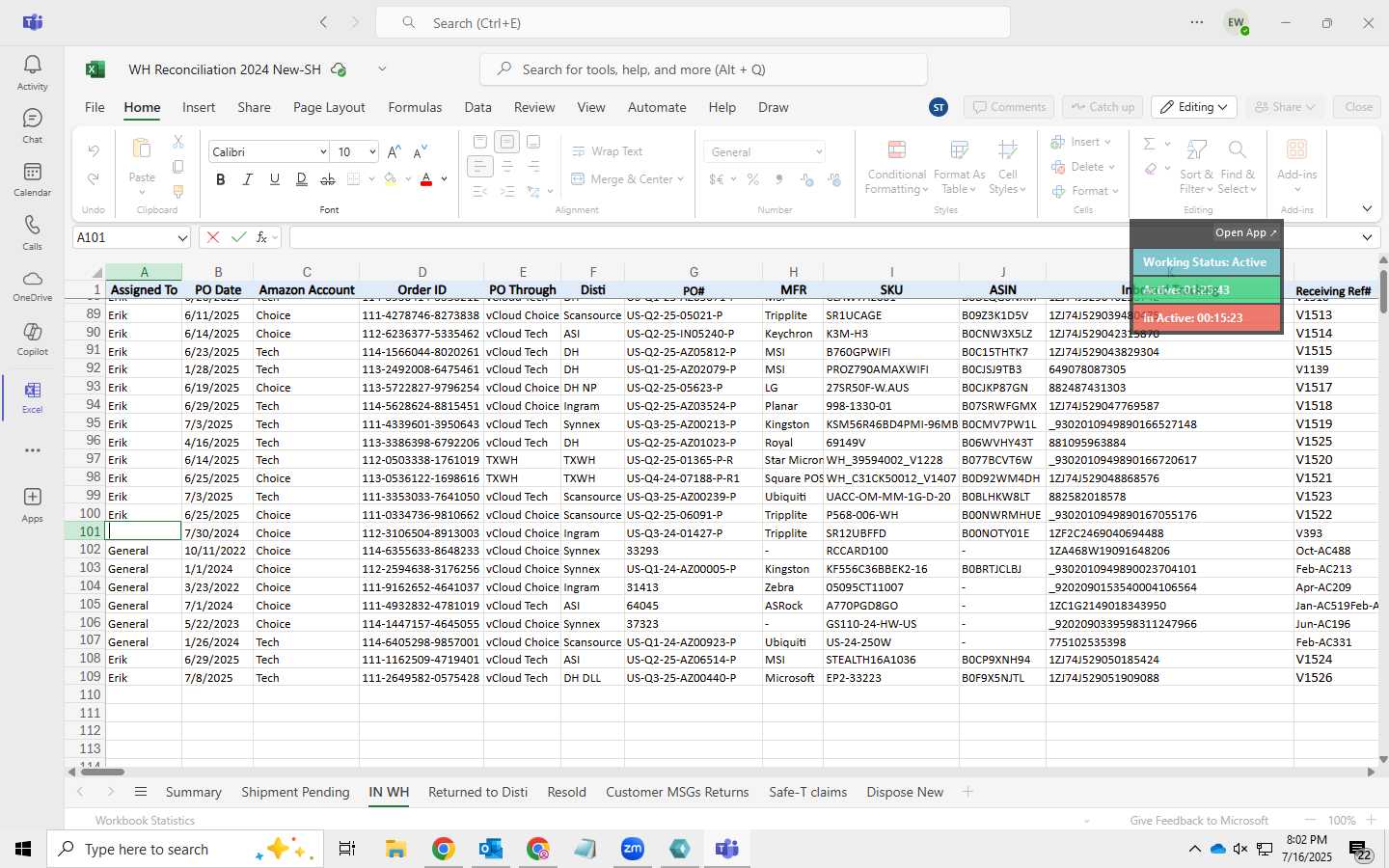Image resolution: width=1389 pixels, height=868 pixels.
Task: Click the Redo icon in ribbon
Action: coord(94,179)
